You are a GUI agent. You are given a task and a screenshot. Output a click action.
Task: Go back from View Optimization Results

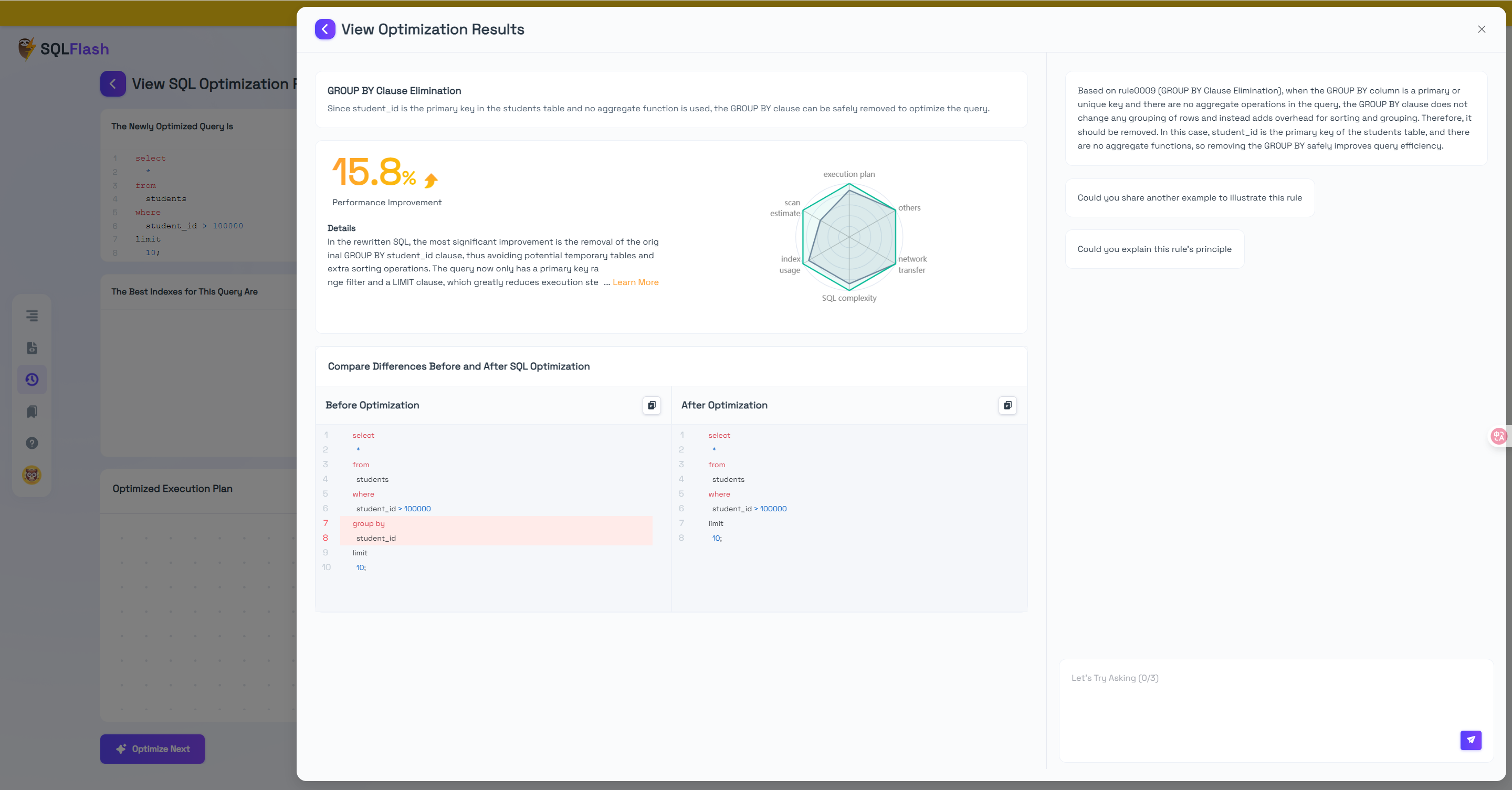(x=325, y=29)
